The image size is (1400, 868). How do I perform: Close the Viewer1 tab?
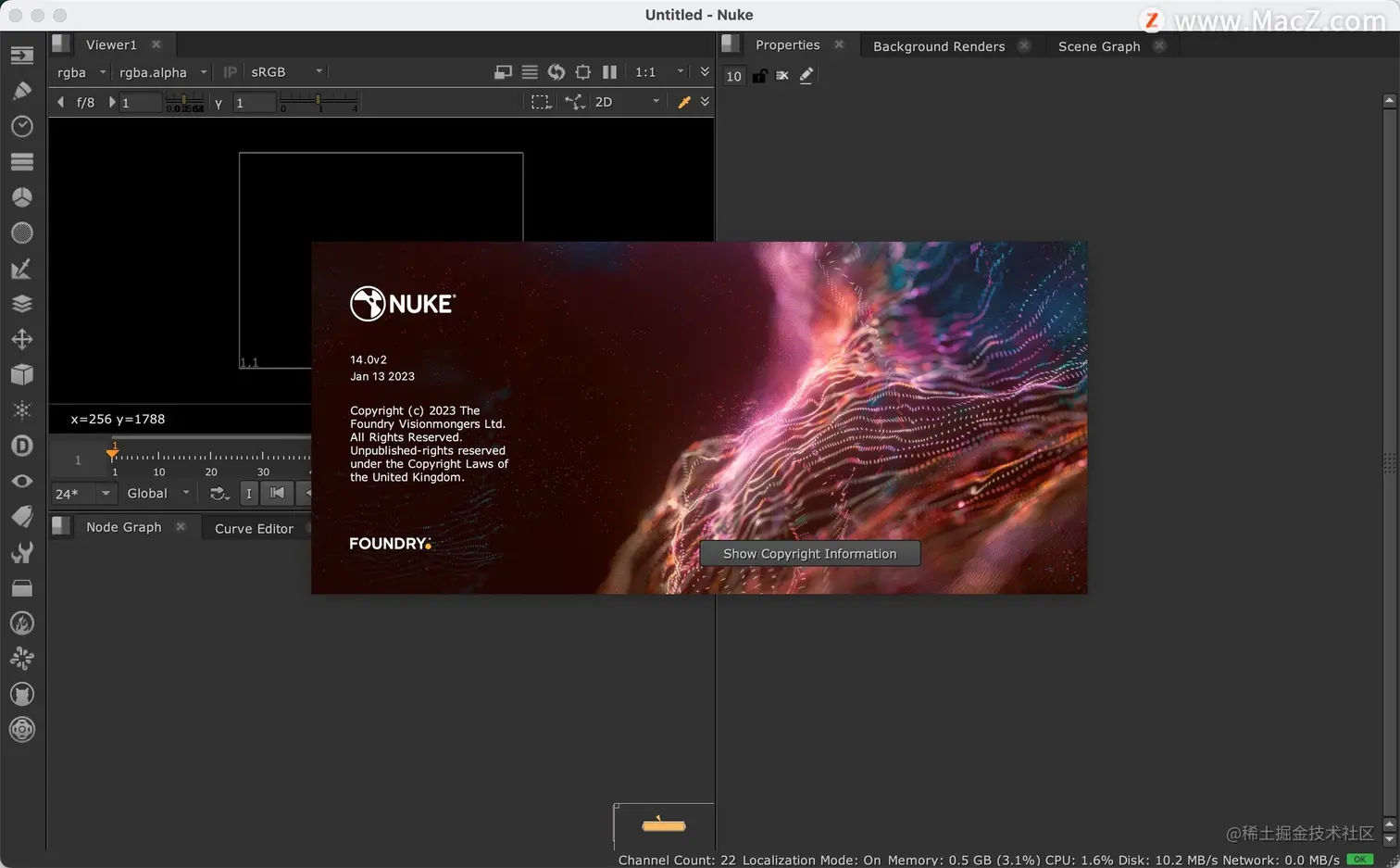tap(156, 44)
